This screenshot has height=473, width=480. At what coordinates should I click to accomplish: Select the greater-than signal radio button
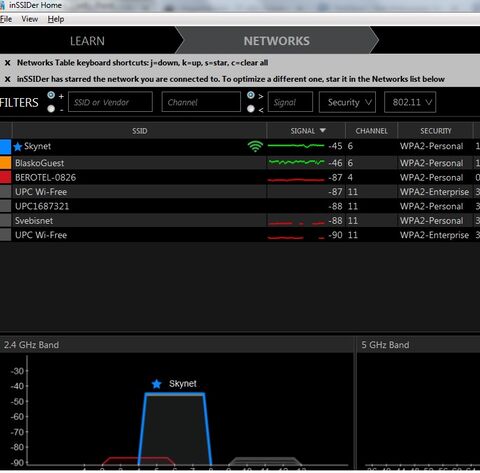251,95
